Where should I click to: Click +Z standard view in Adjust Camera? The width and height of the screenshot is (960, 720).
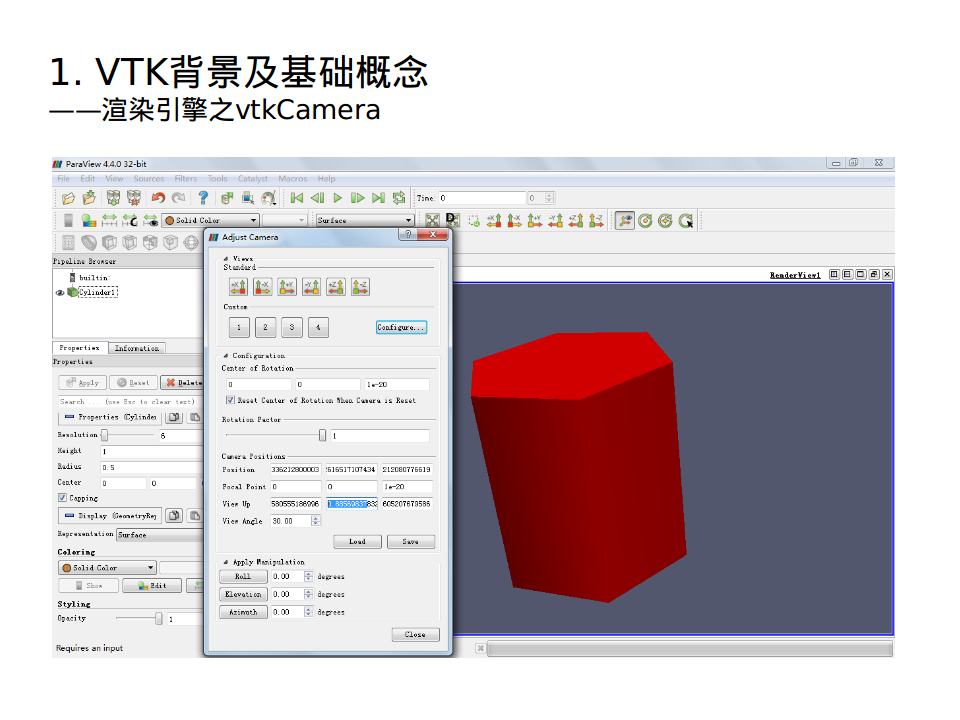pos(336,287)
